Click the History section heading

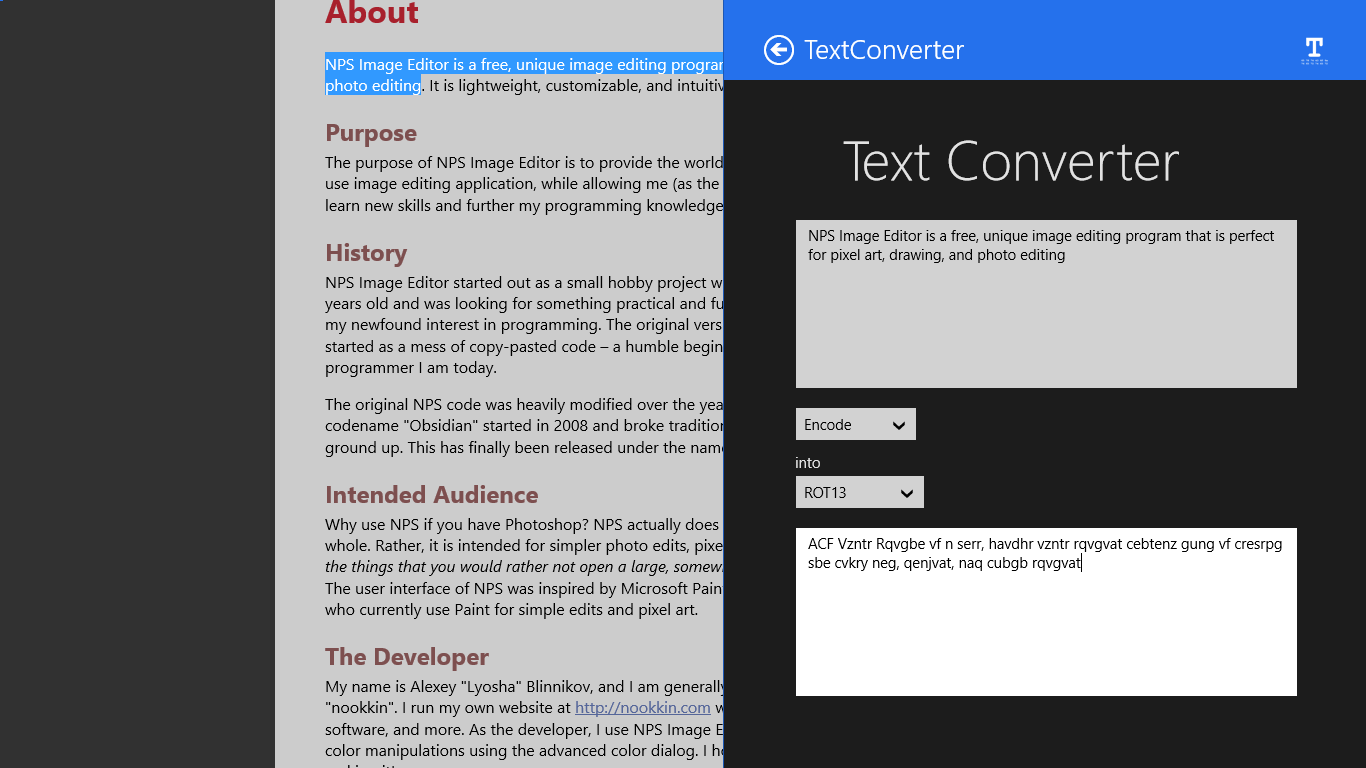(x=366, y=253)
